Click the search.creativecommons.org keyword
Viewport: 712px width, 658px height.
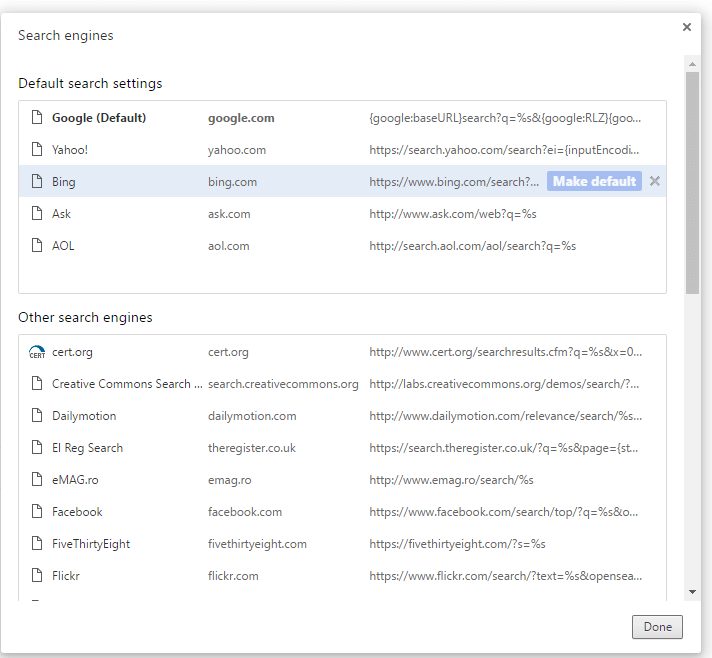[x=283, y=384]
